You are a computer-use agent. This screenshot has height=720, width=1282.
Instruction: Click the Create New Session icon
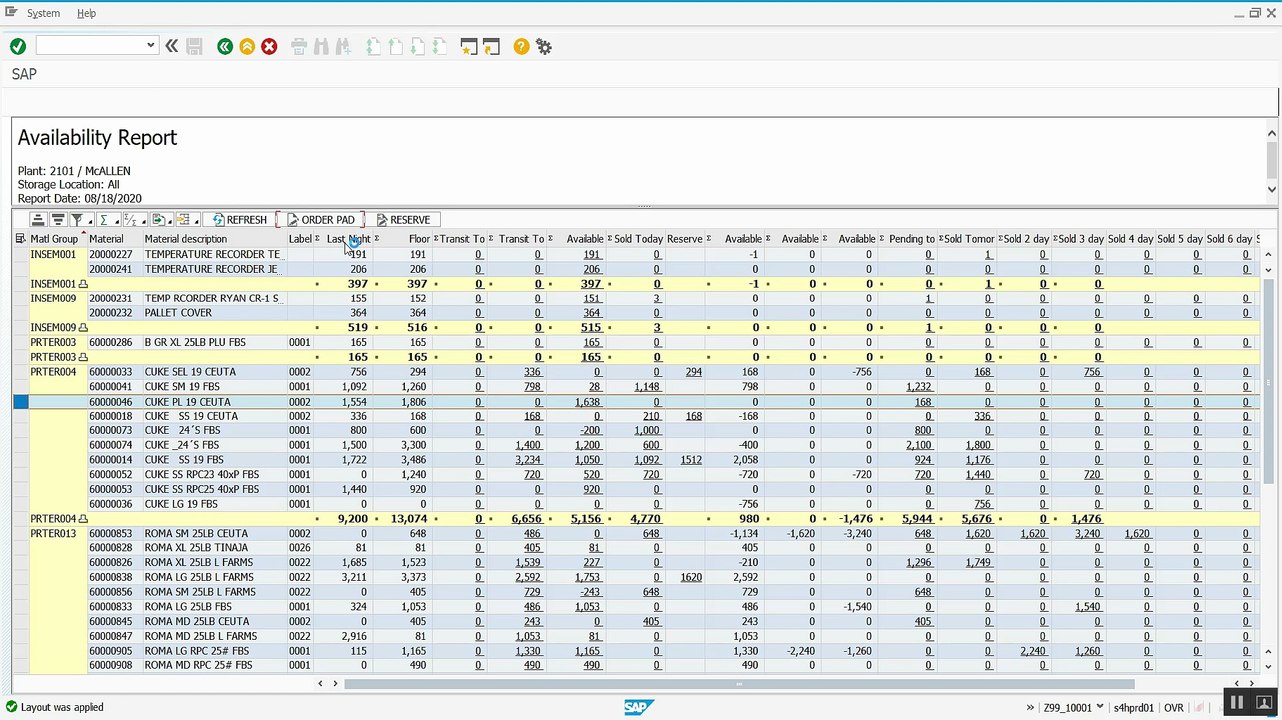[x=468, y=46]
